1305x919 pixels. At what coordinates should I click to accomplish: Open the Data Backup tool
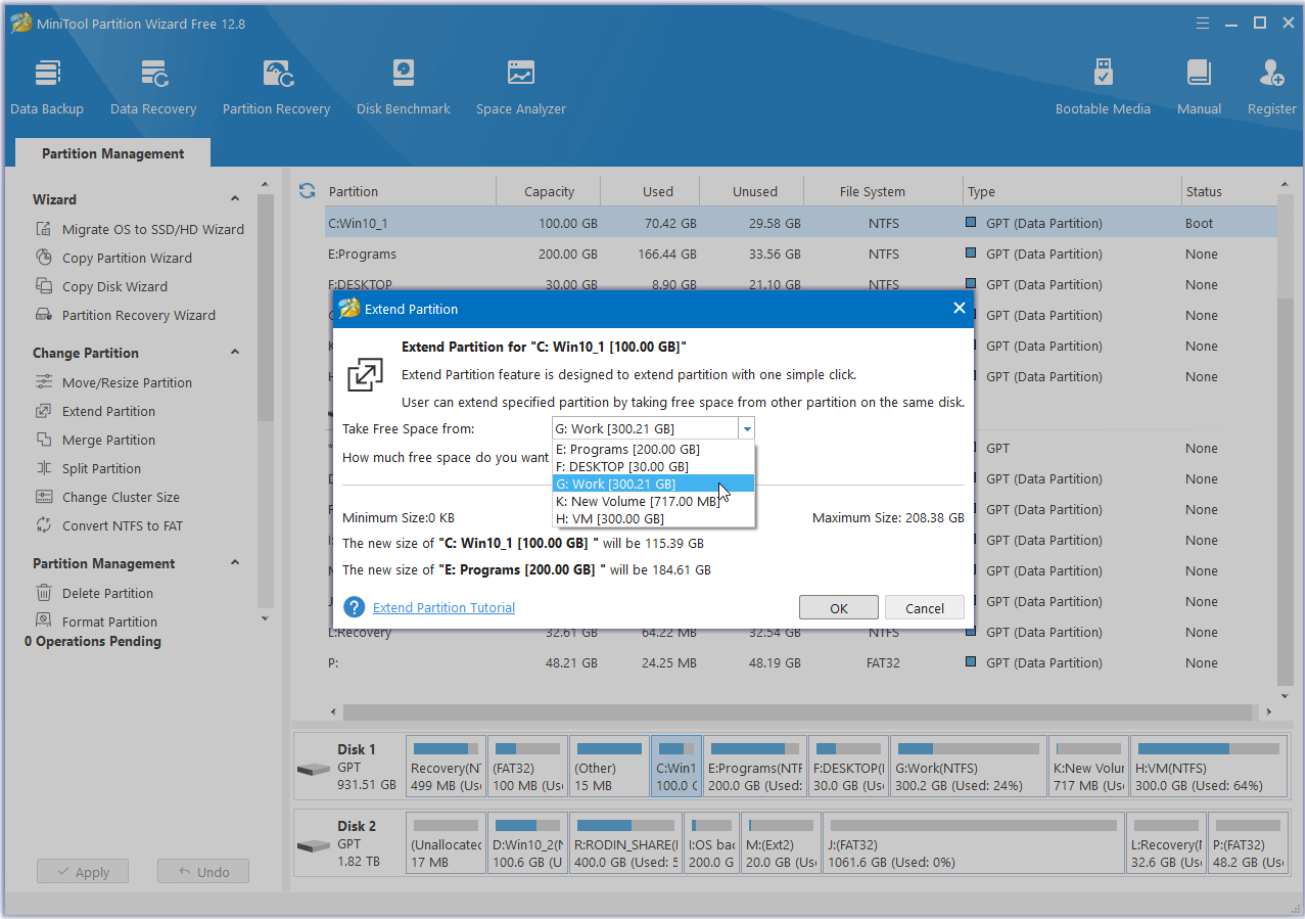coord(47,87)
